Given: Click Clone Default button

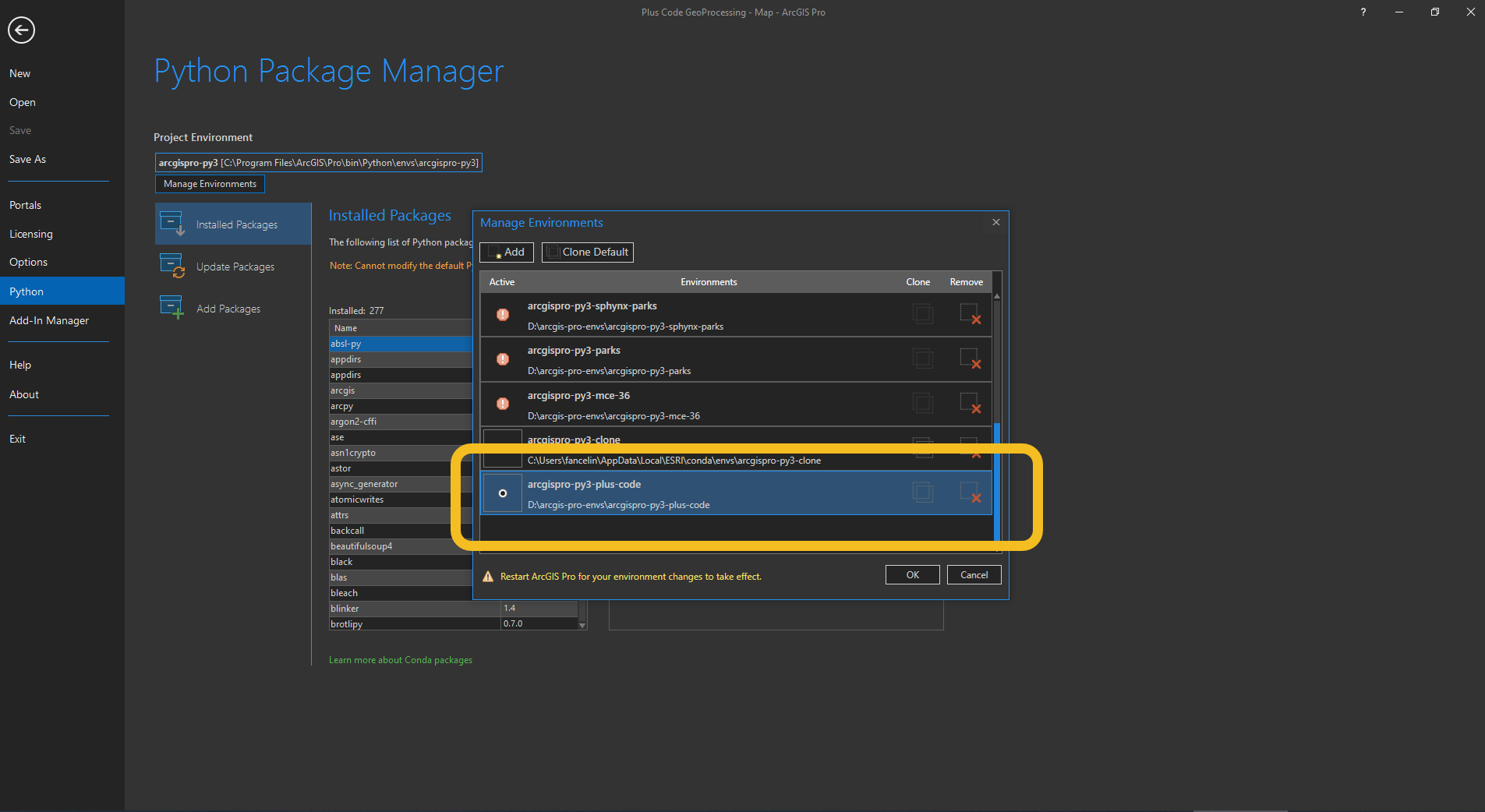Looking at the screenshot, I should click(588, 252).
